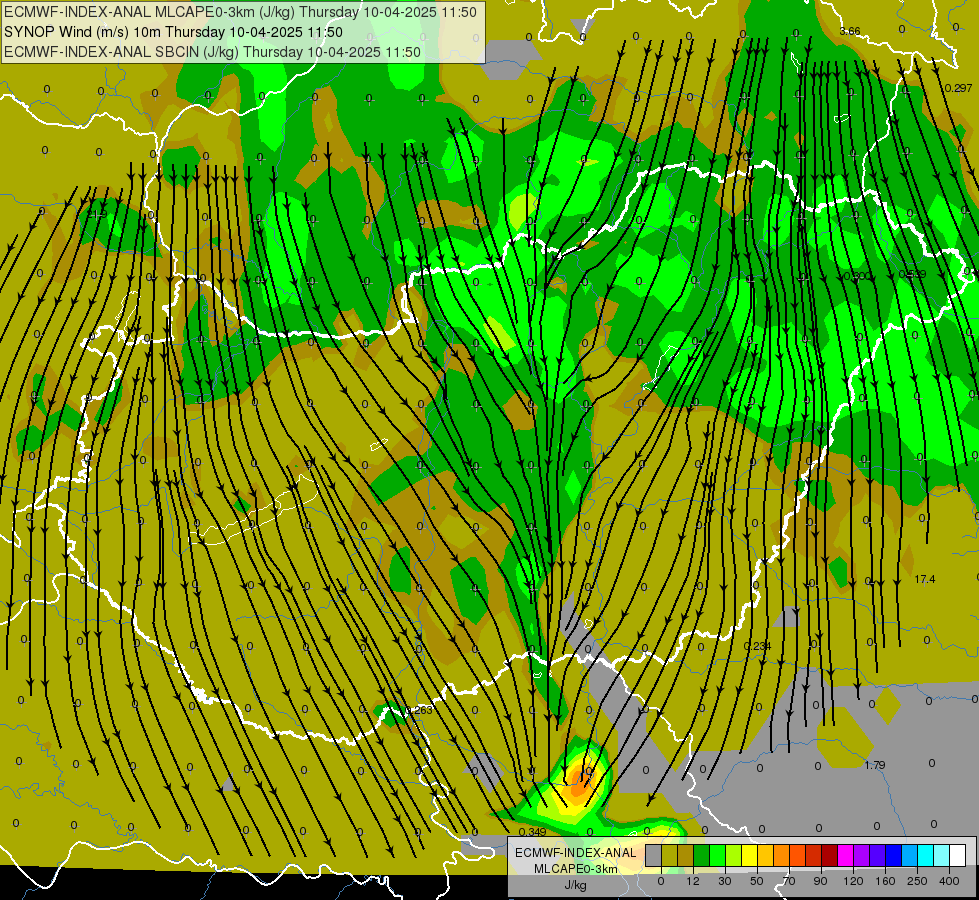Viewport: 979px width, 900px height.
Task: Click the pale cyan legend swatch before tick 400
Action: (942, 855)
